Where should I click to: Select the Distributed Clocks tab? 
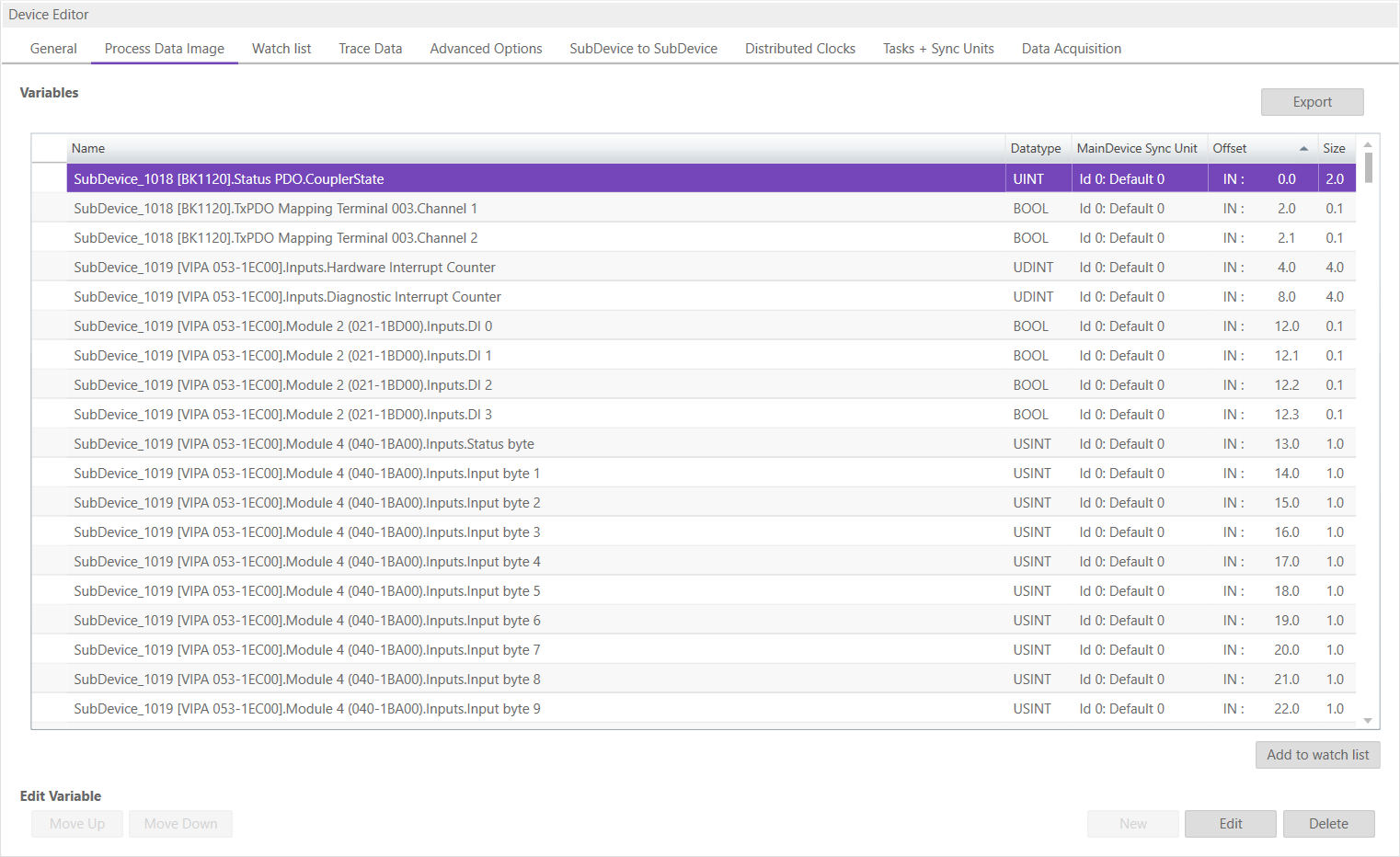coord(799,49)
